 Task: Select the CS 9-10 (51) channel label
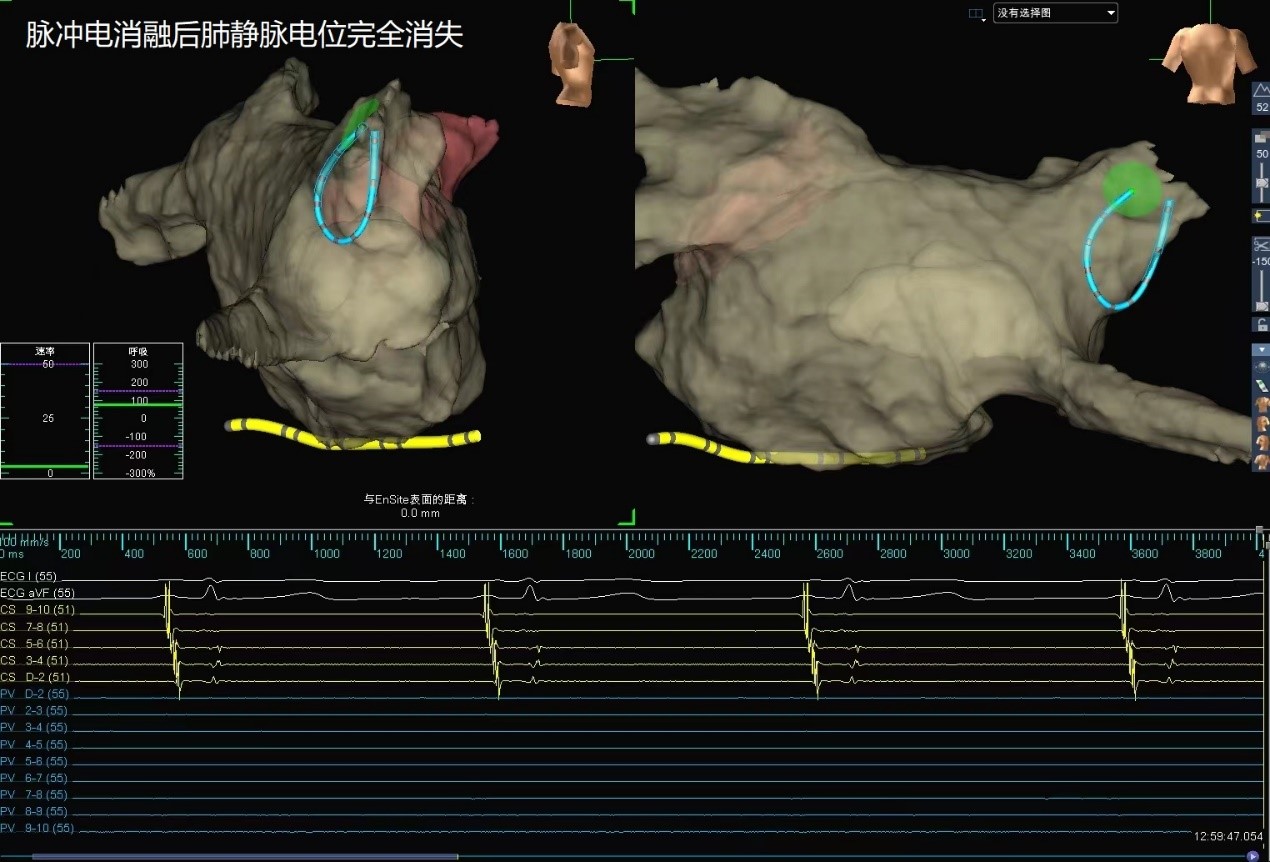(x=38, y=610)
